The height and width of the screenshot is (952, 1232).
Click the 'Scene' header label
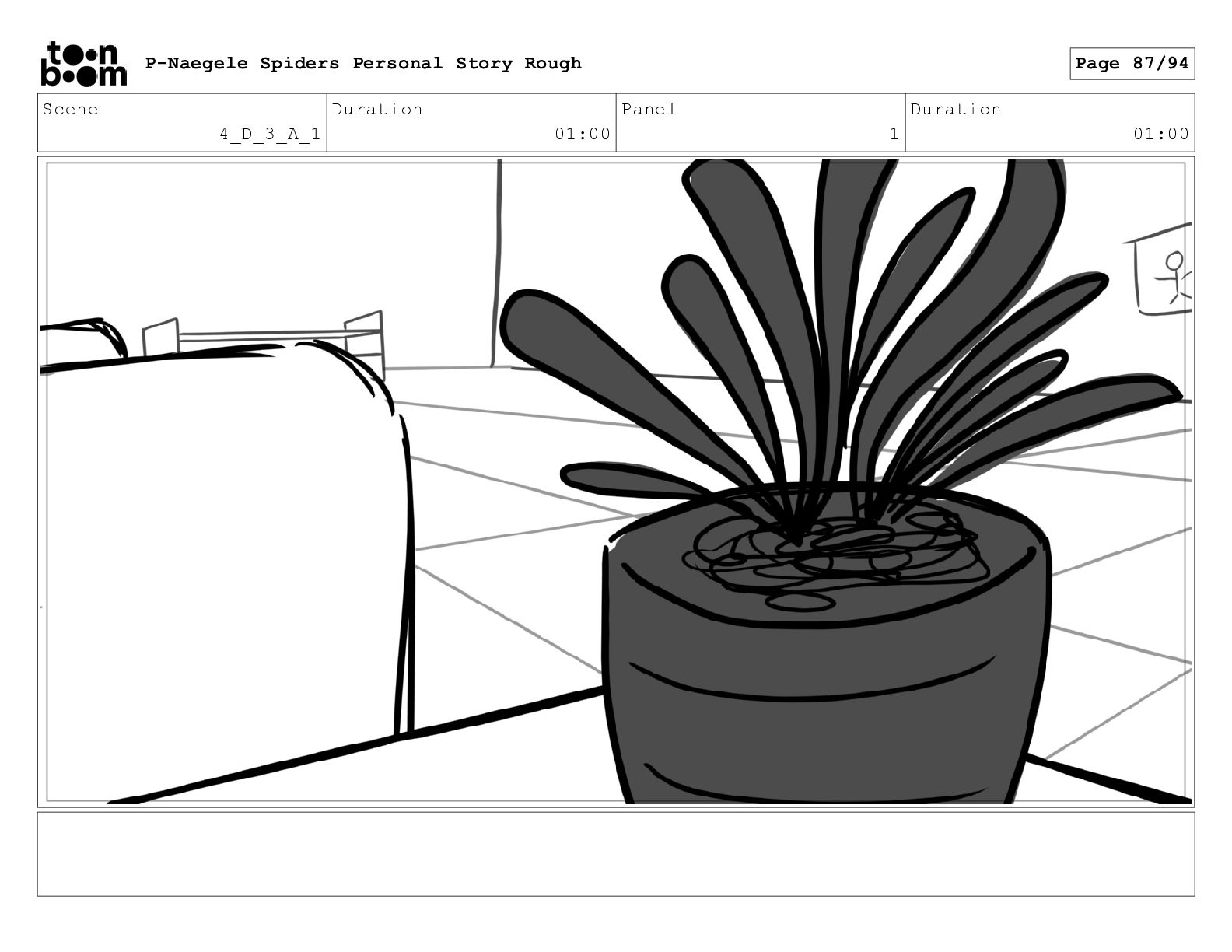coord(70,109)
